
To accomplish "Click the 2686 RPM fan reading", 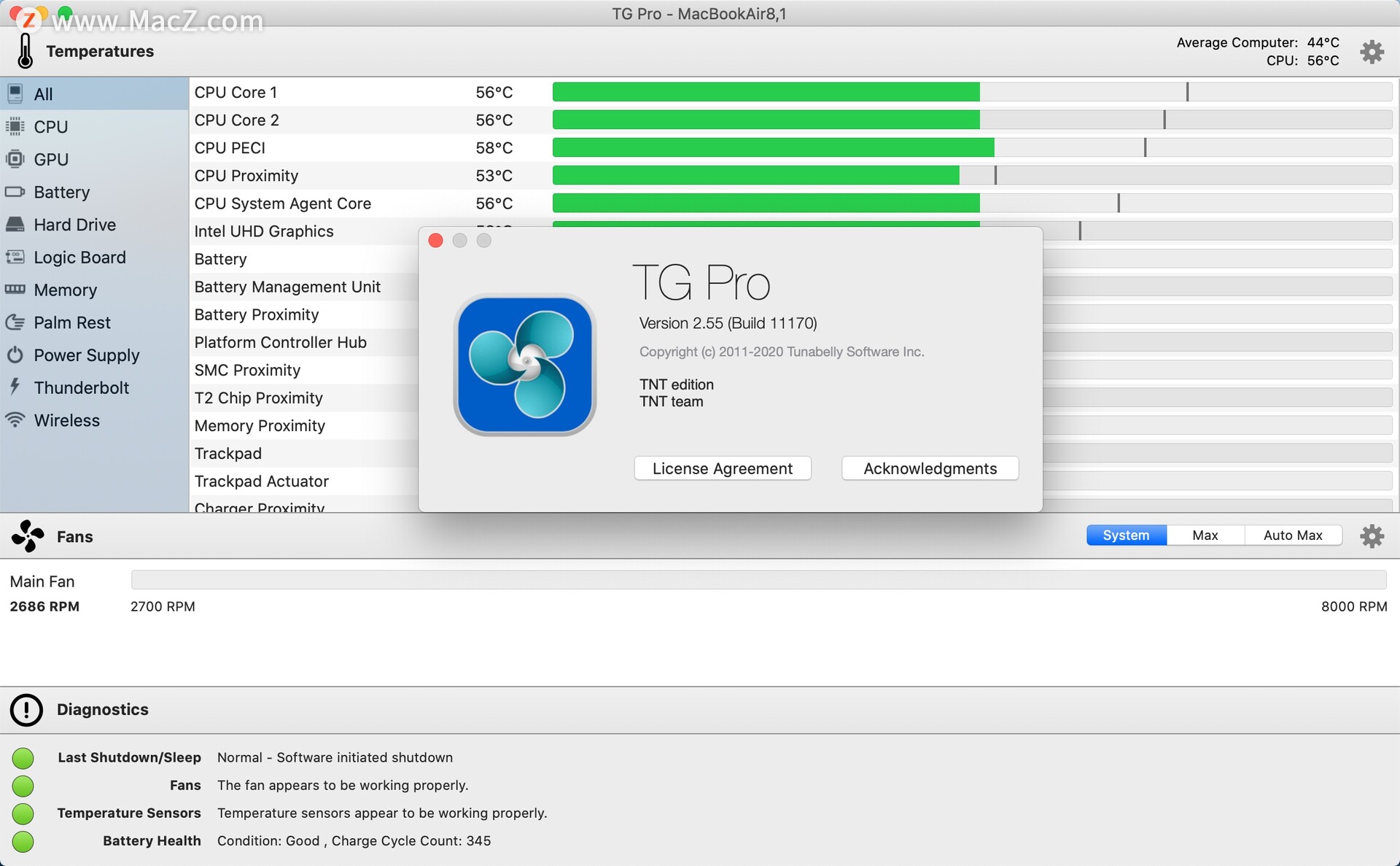I will coord(44,606).
